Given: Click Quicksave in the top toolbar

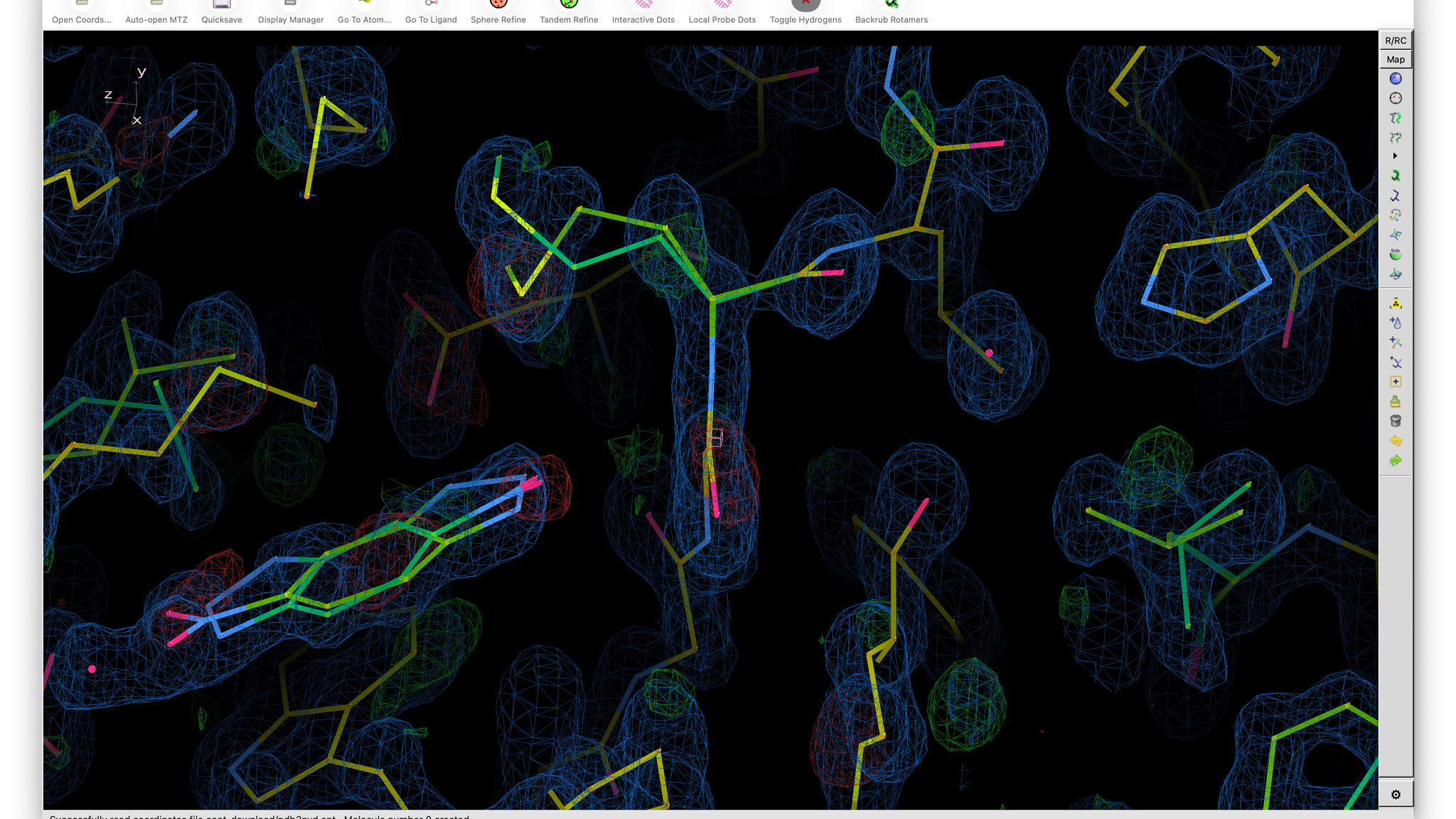Looking at the screenshot, I should (x=222, y=14).
